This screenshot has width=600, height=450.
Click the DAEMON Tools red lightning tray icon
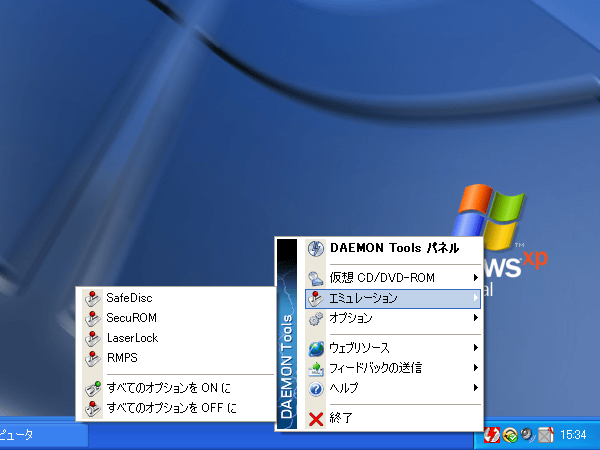click(492, 435)
